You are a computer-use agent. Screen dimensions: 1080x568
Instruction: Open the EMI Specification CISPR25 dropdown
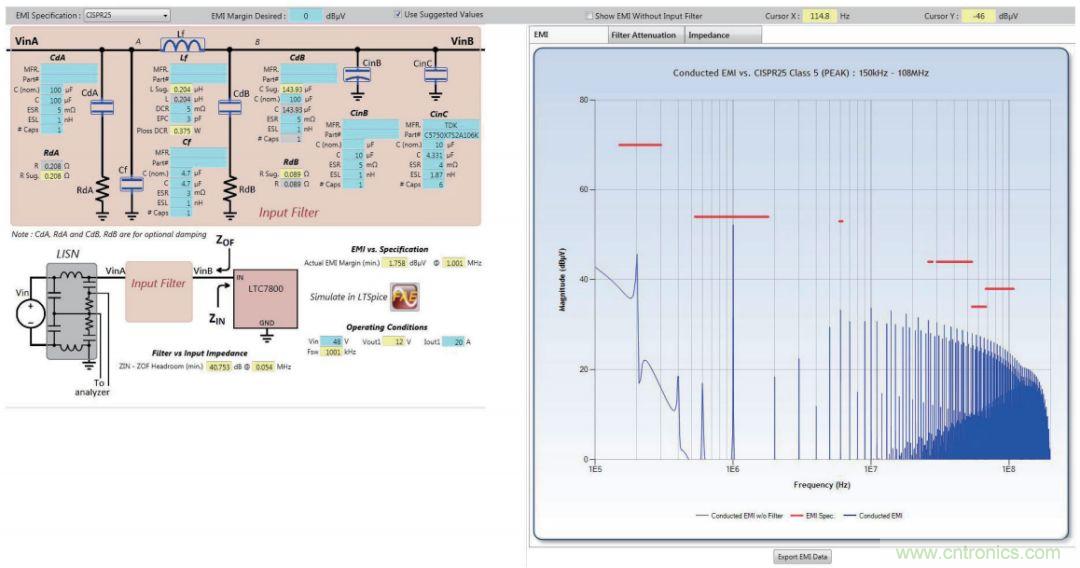(126, 16)
